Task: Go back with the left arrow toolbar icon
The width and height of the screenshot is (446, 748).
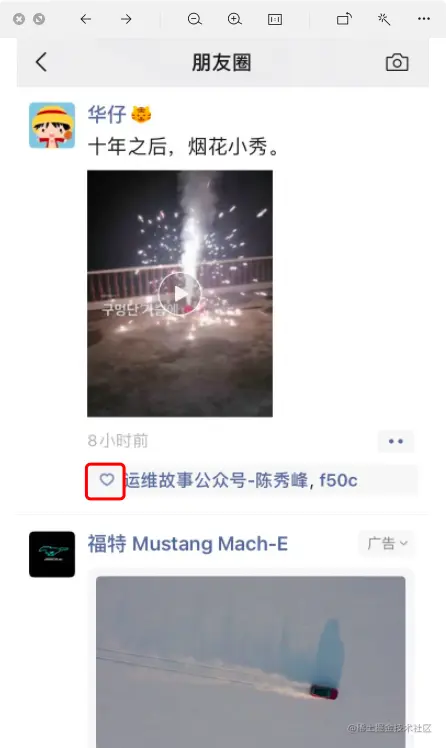Action: [x=86, y=19]
